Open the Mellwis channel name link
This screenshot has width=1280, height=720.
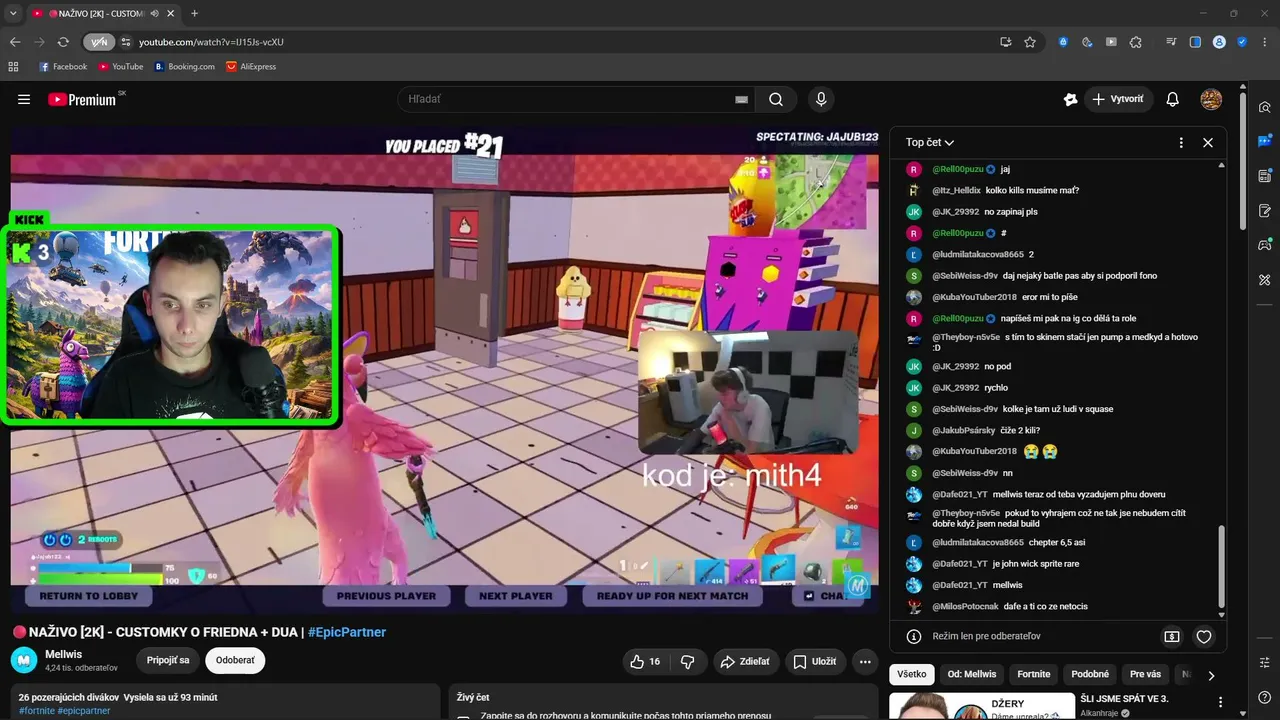click(x=65, y=655)
